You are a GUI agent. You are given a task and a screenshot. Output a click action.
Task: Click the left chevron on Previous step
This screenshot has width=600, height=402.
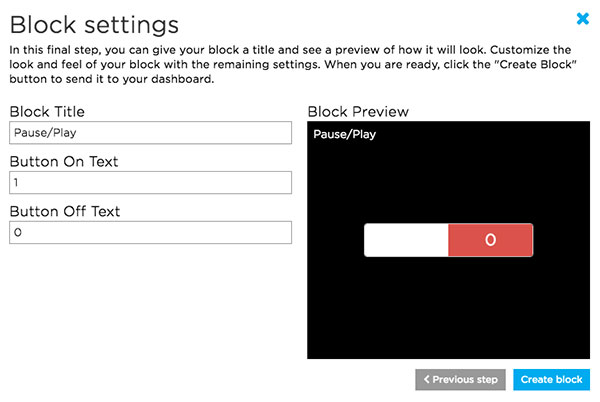(427, 380)
